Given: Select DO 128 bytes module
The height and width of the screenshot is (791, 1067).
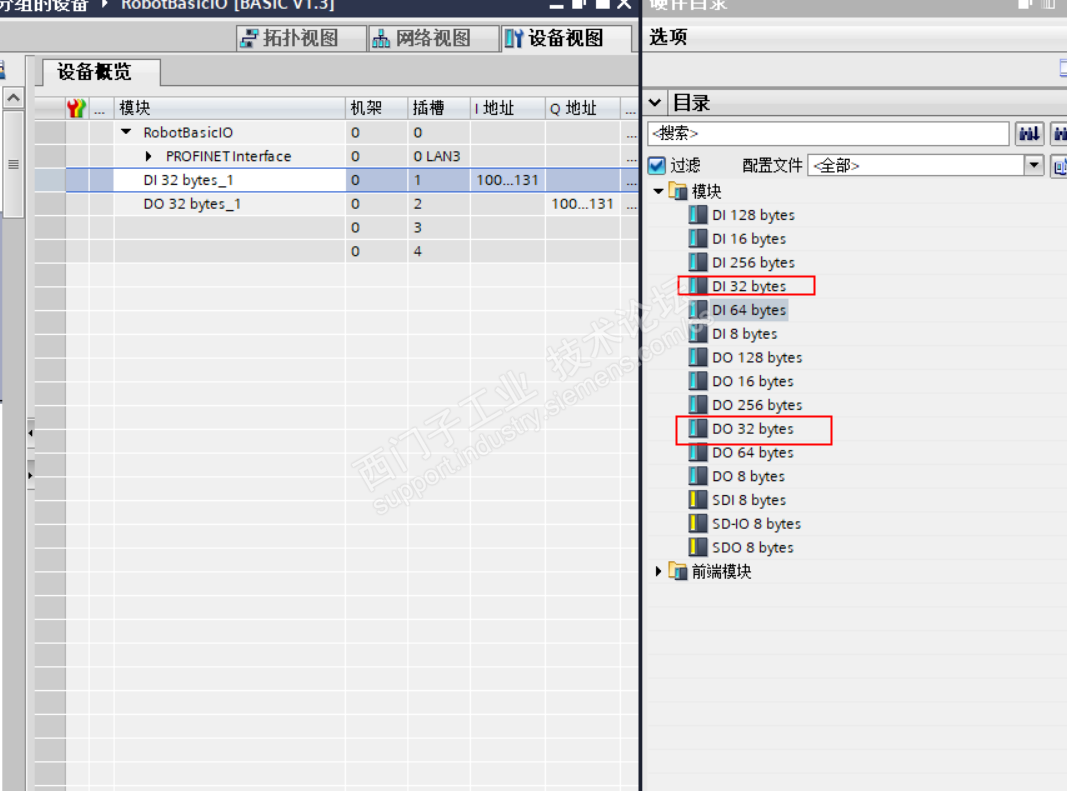Looking at the screenshot, I should 757,358.
